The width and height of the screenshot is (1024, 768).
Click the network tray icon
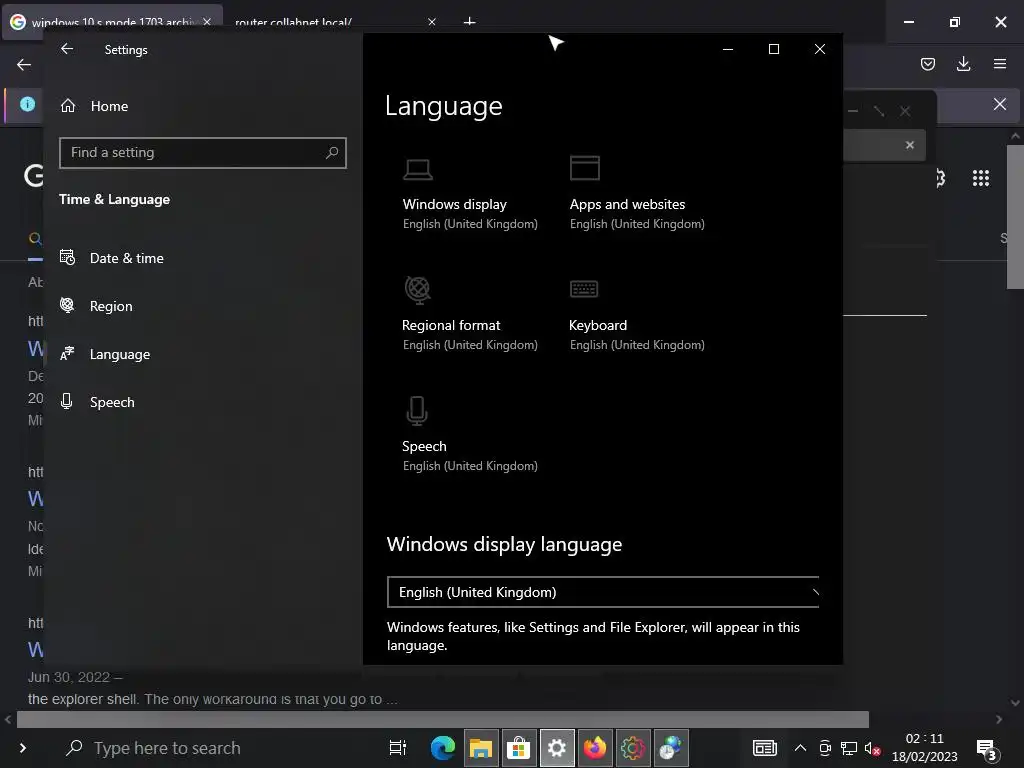tap(849, 748)
